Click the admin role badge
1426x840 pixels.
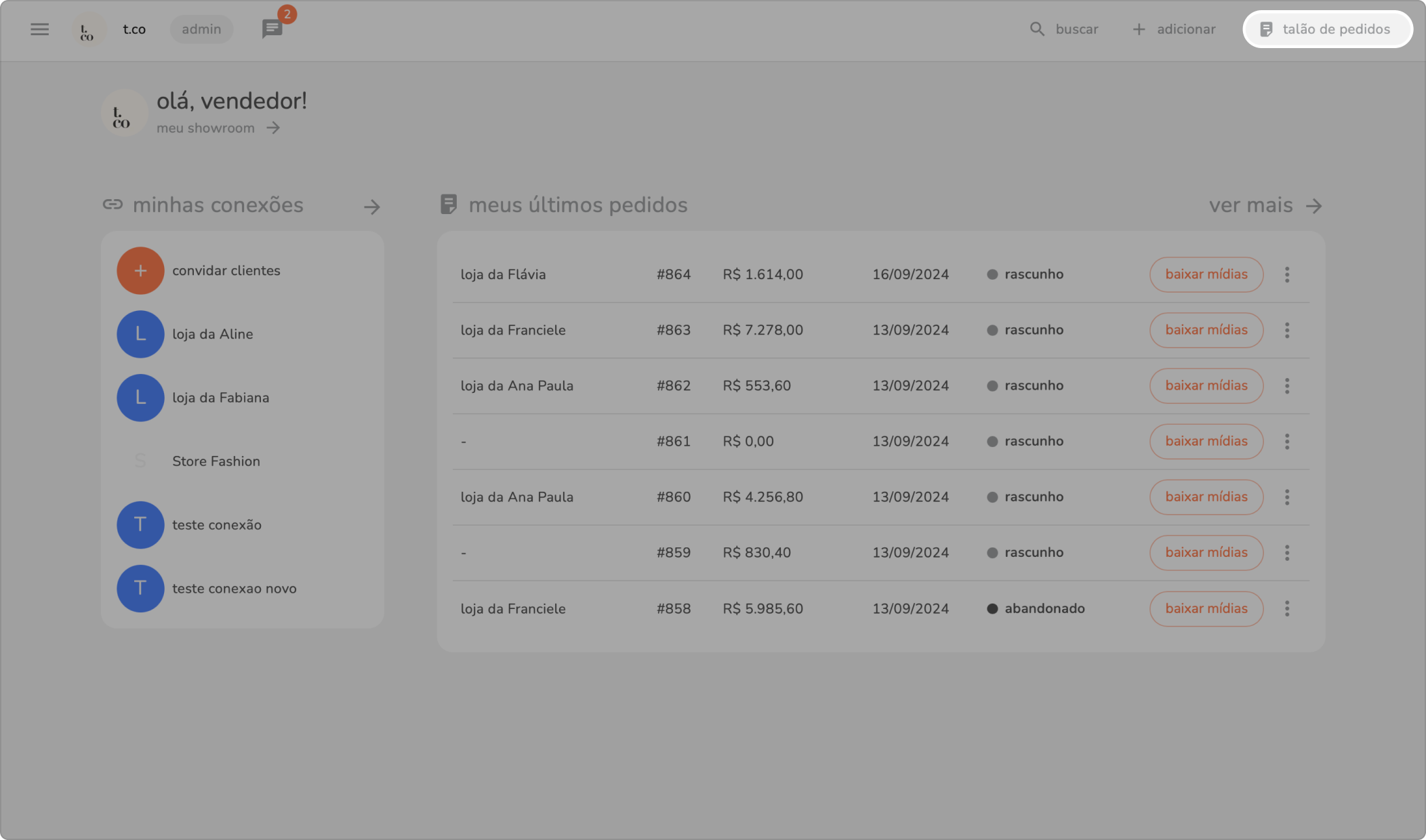point(201,29)
